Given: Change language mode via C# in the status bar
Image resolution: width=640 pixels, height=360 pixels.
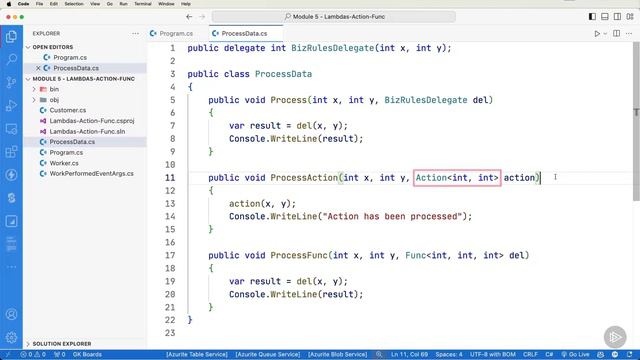Looking at the screenshot, I should click(x=549, y=355).
